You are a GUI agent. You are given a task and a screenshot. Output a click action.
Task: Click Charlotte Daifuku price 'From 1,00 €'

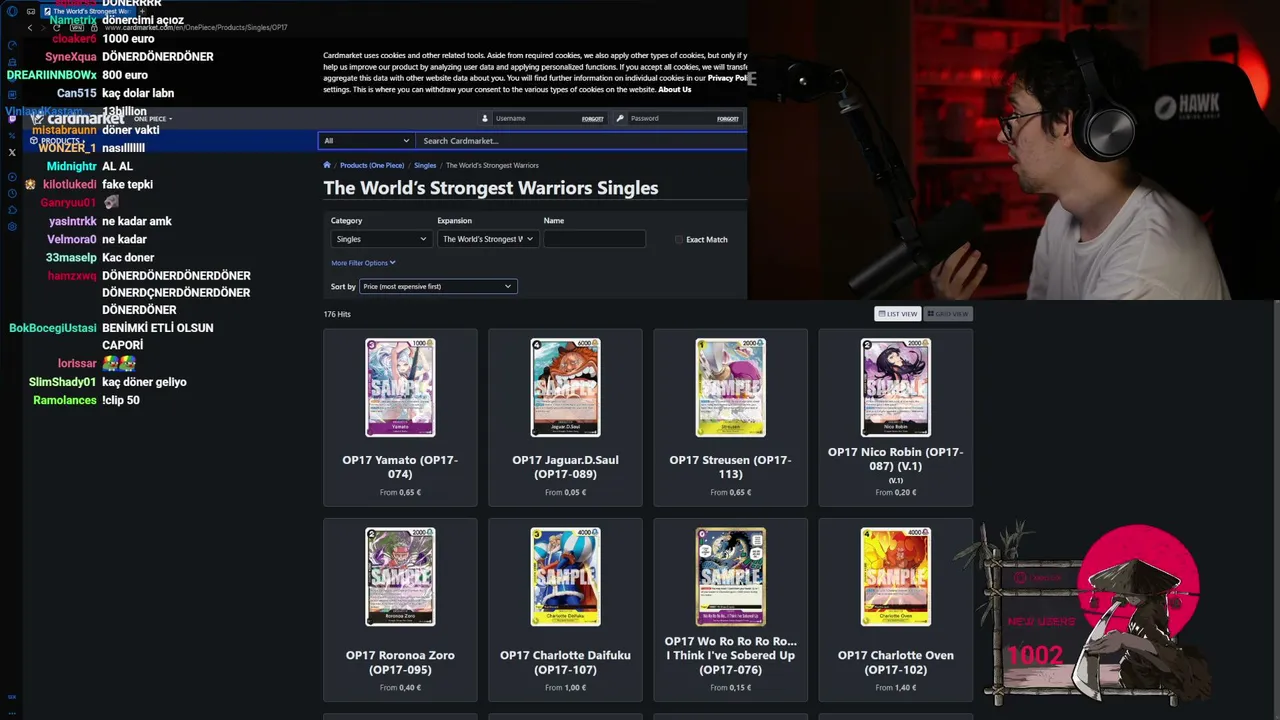(x=565, y=688)
